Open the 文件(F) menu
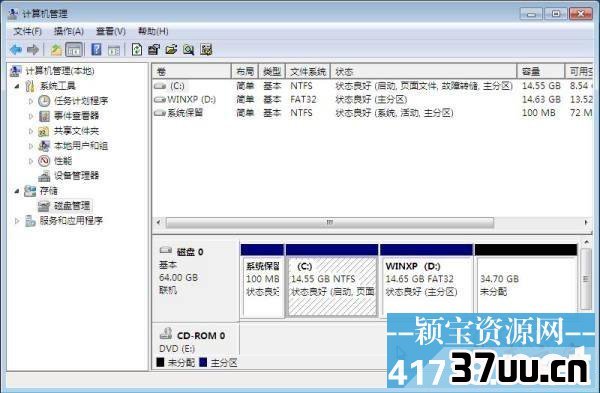600x393 pixels. [x=27, y=31]
